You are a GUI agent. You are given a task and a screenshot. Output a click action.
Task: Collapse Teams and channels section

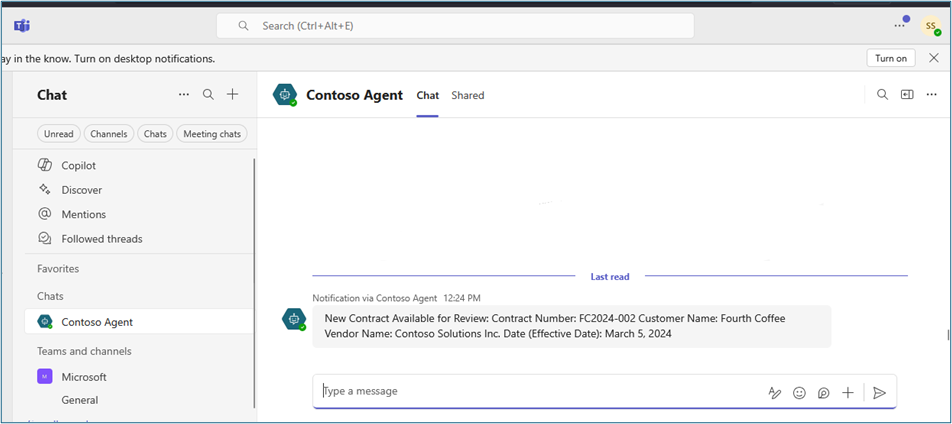84,351
